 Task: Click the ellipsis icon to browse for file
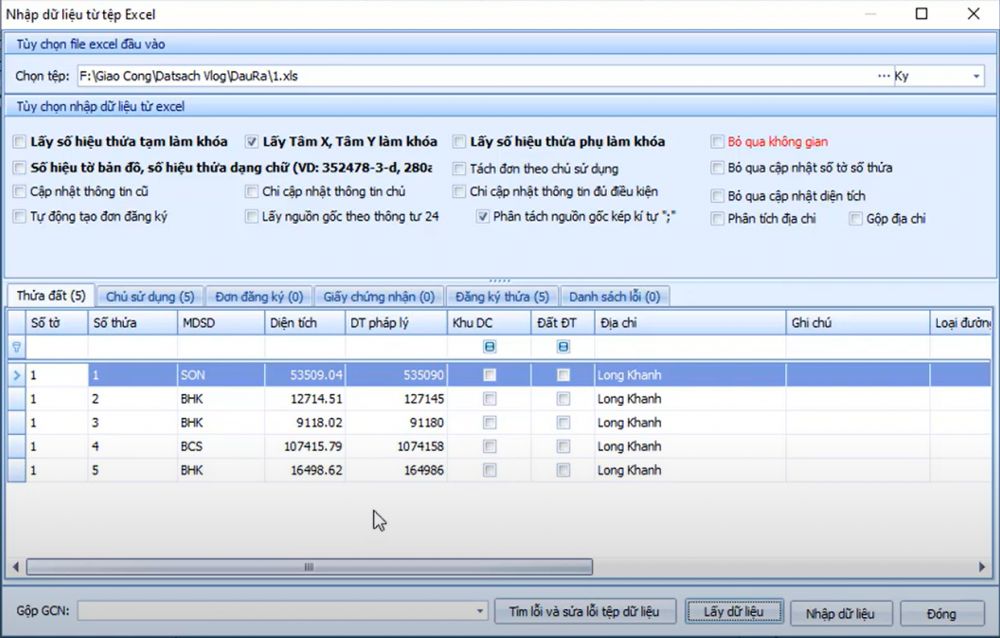tap(884, 75)
